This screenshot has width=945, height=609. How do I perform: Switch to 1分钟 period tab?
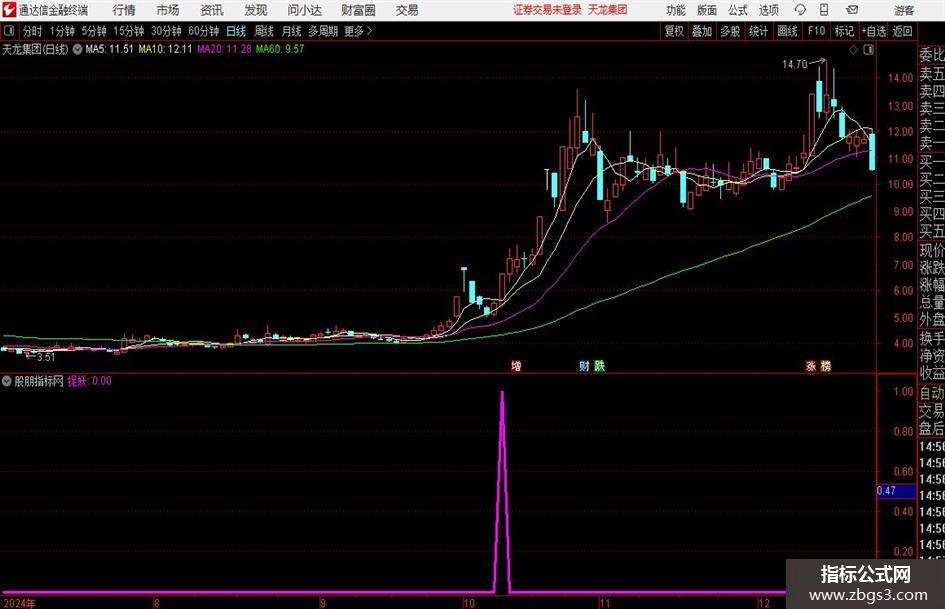click(x=61, y=31)
